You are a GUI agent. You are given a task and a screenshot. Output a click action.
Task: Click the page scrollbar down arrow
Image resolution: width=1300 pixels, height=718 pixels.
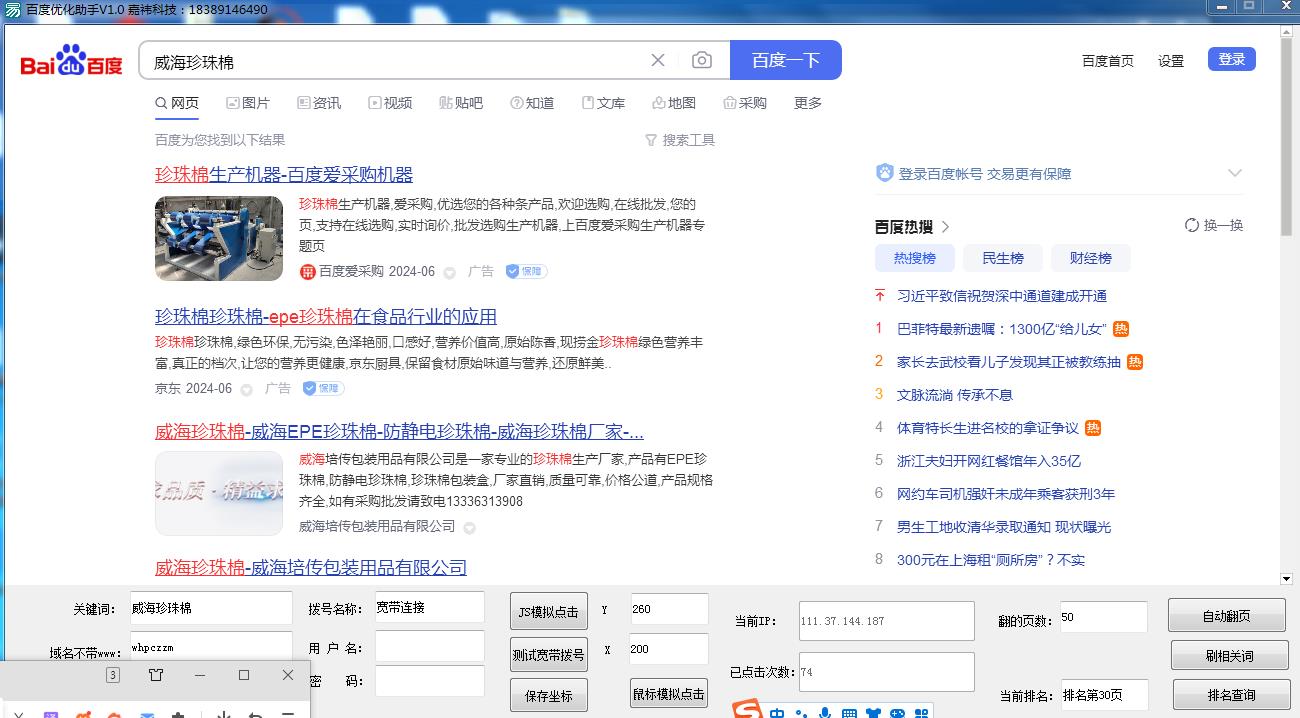1286,578
